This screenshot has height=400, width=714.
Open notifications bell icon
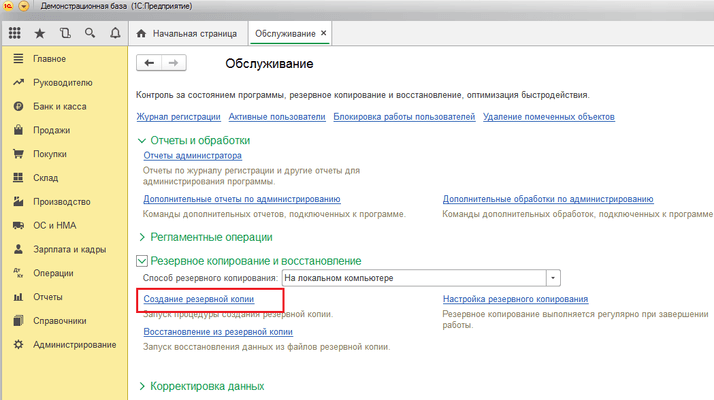click(x=115, y=33)
